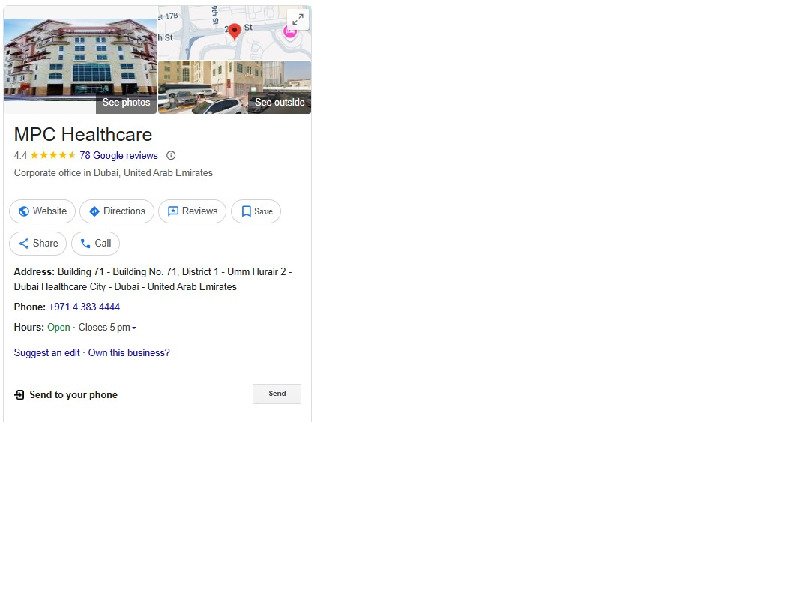Open the MPC Healthcare Website button
Image resolution: width=792 pixels, height=612 pixels.
click(x=42, y=211)
